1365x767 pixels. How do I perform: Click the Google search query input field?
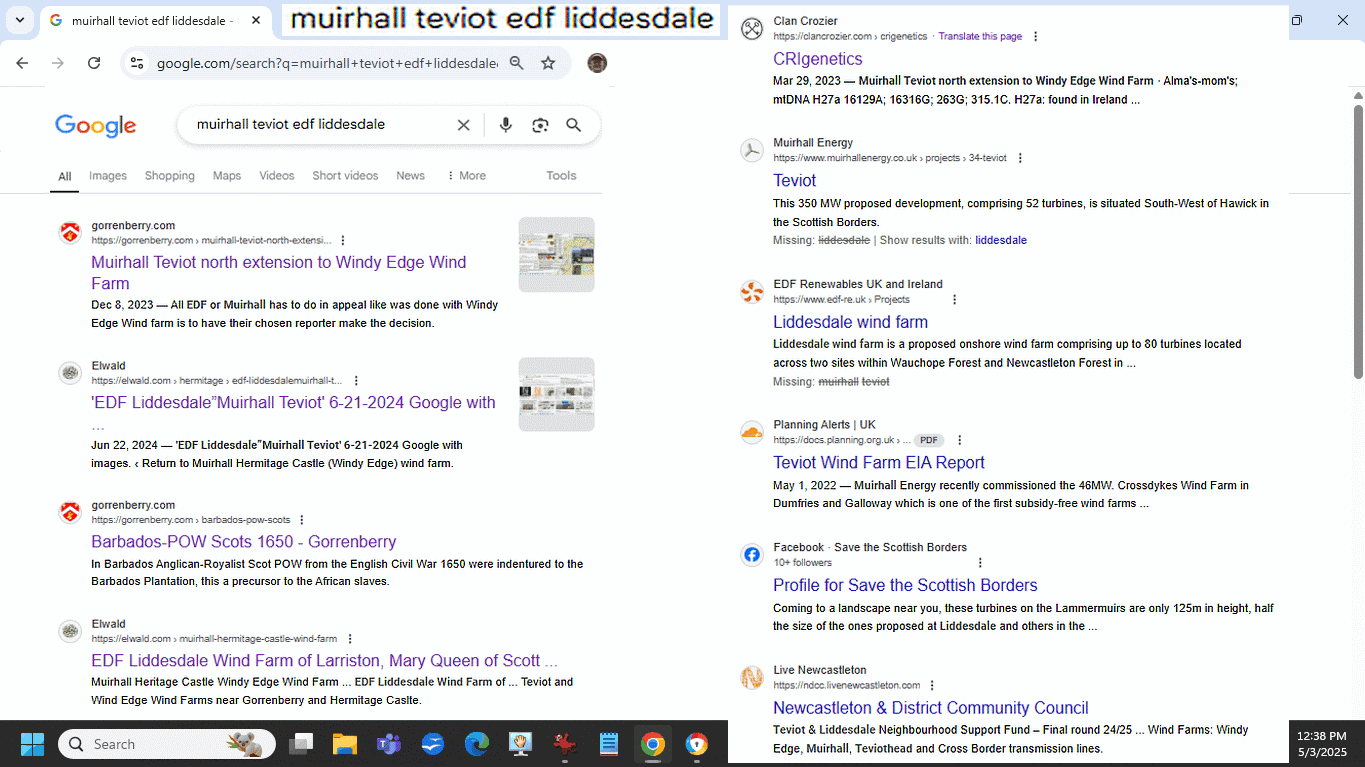318,125
